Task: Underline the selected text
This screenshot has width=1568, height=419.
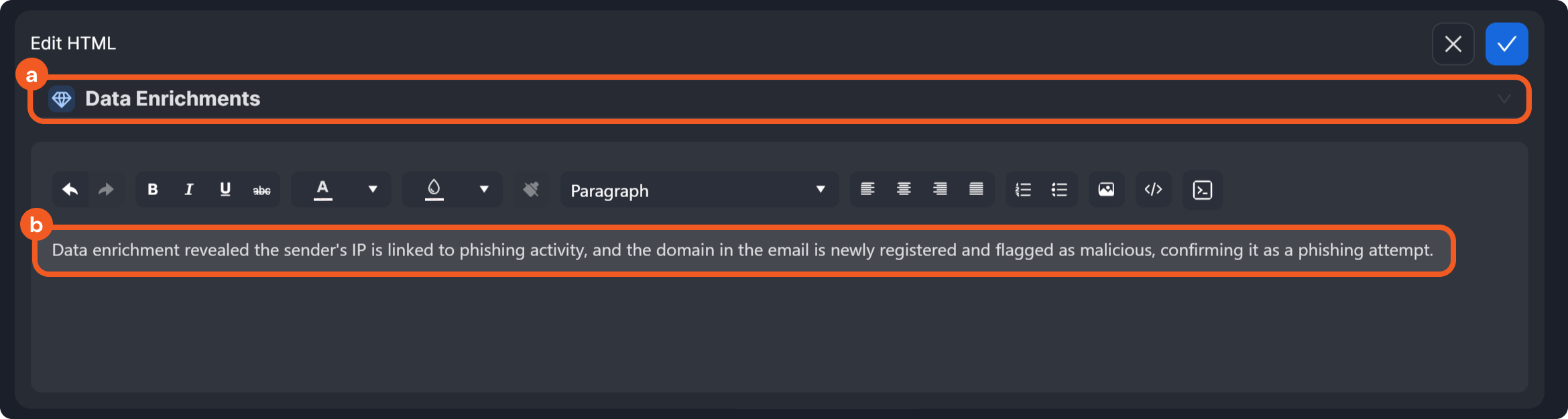Action: point(225,190)
